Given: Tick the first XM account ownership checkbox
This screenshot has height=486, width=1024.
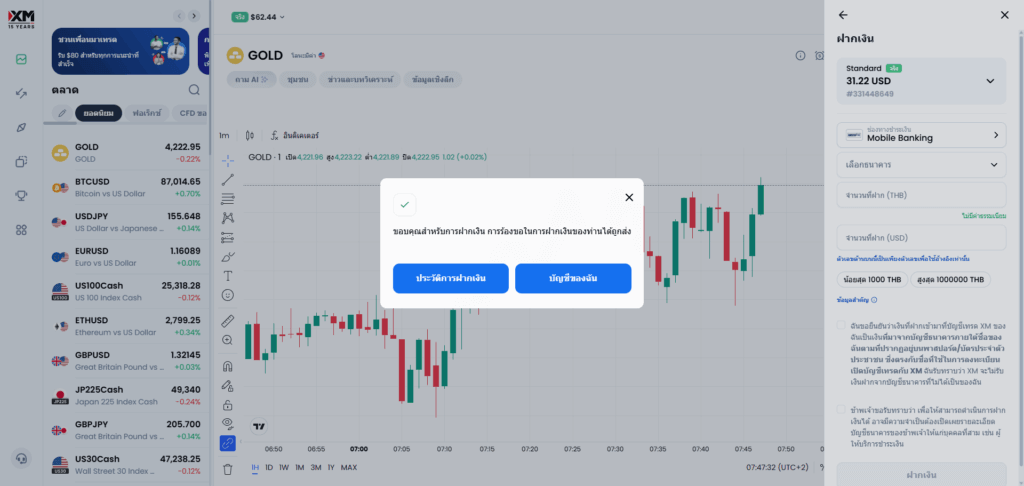Looking at the screenshot, I should point(842,327).
